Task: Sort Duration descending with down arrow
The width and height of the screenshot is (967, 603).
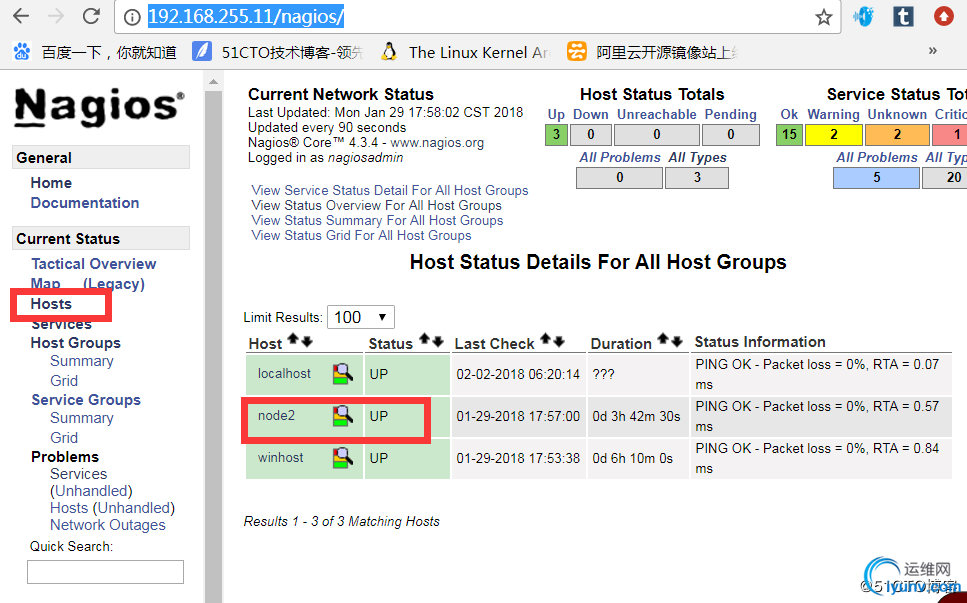Action: click(677, 341)
